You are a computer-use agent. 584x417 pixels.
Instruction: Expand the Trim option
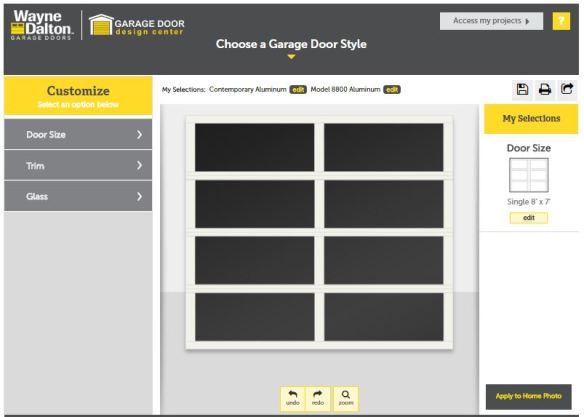click(78, 165)
